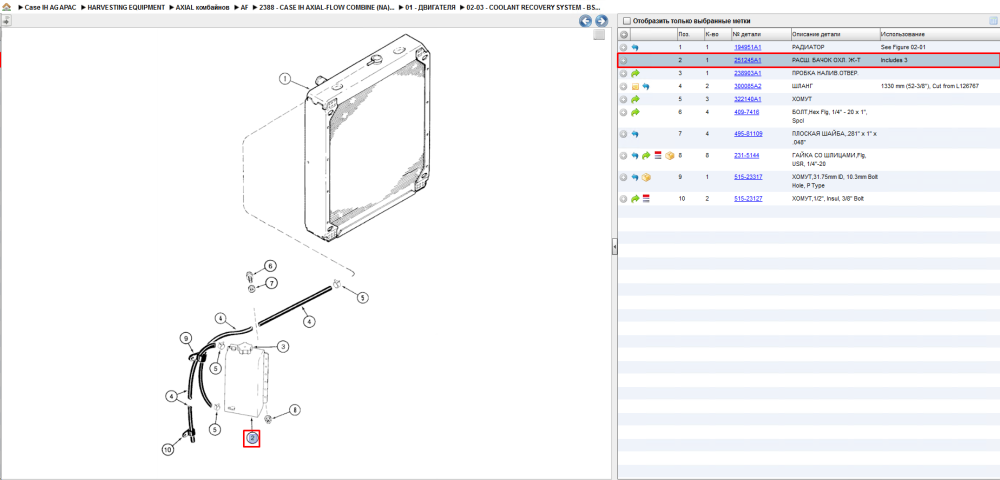The height and width of the screenshot is (480, 1000).
Task: Click the next figure arrow button
Action: [600, 21]
